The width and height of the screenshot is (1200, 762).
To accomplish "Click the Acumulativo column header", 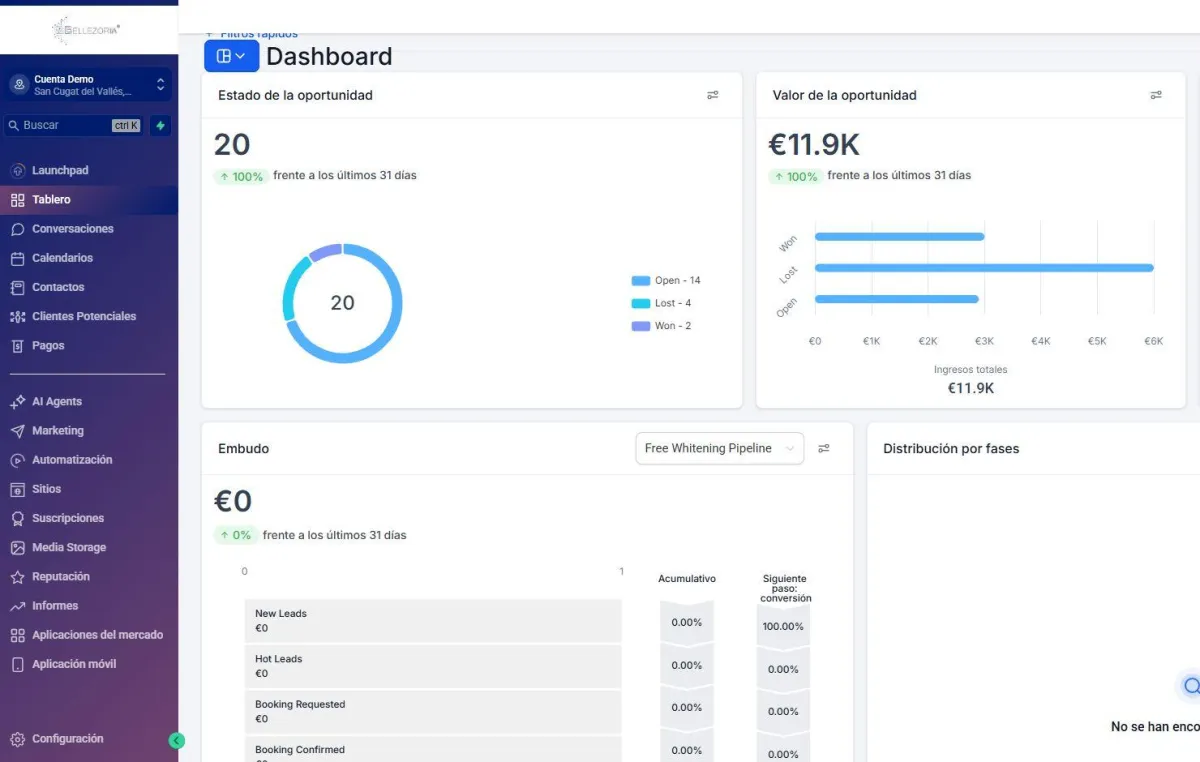I will [x=687, y=579].
